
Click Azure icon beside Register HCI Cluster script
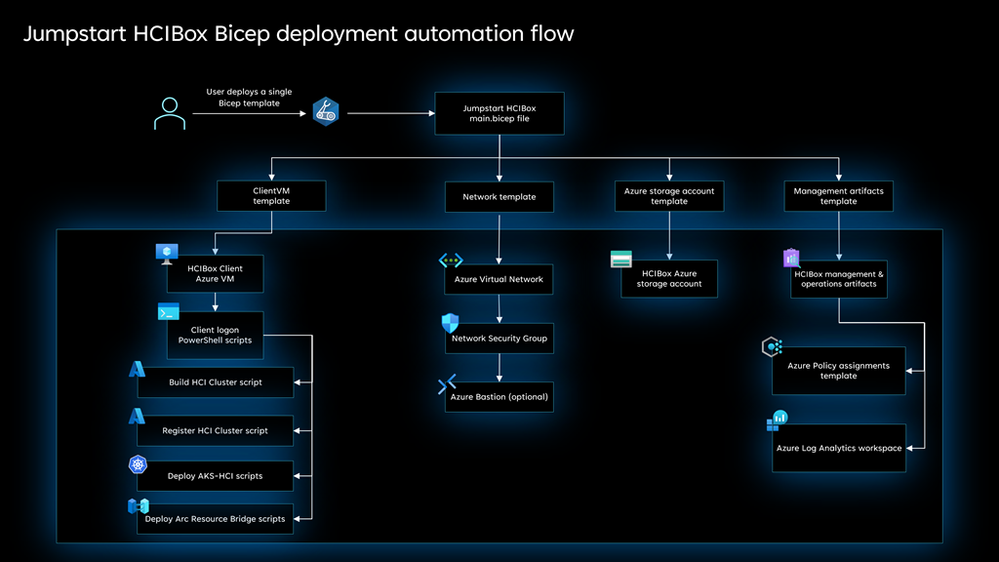click(137, 416)
